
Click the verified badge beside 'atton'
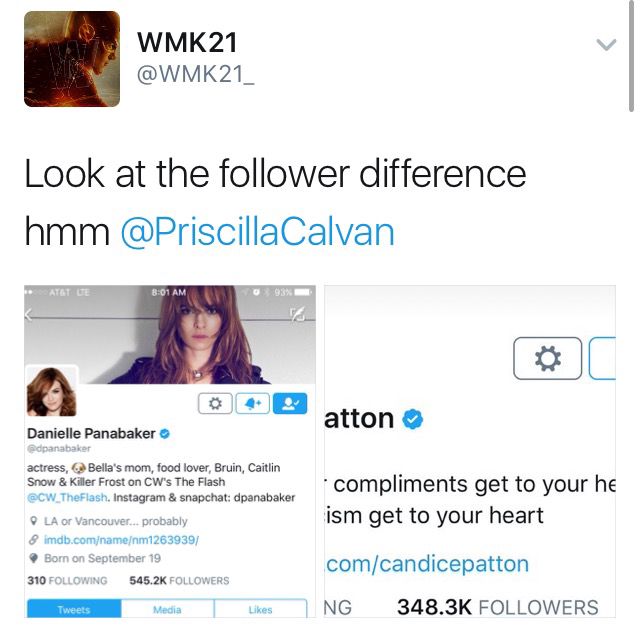(x=412, y=420)
